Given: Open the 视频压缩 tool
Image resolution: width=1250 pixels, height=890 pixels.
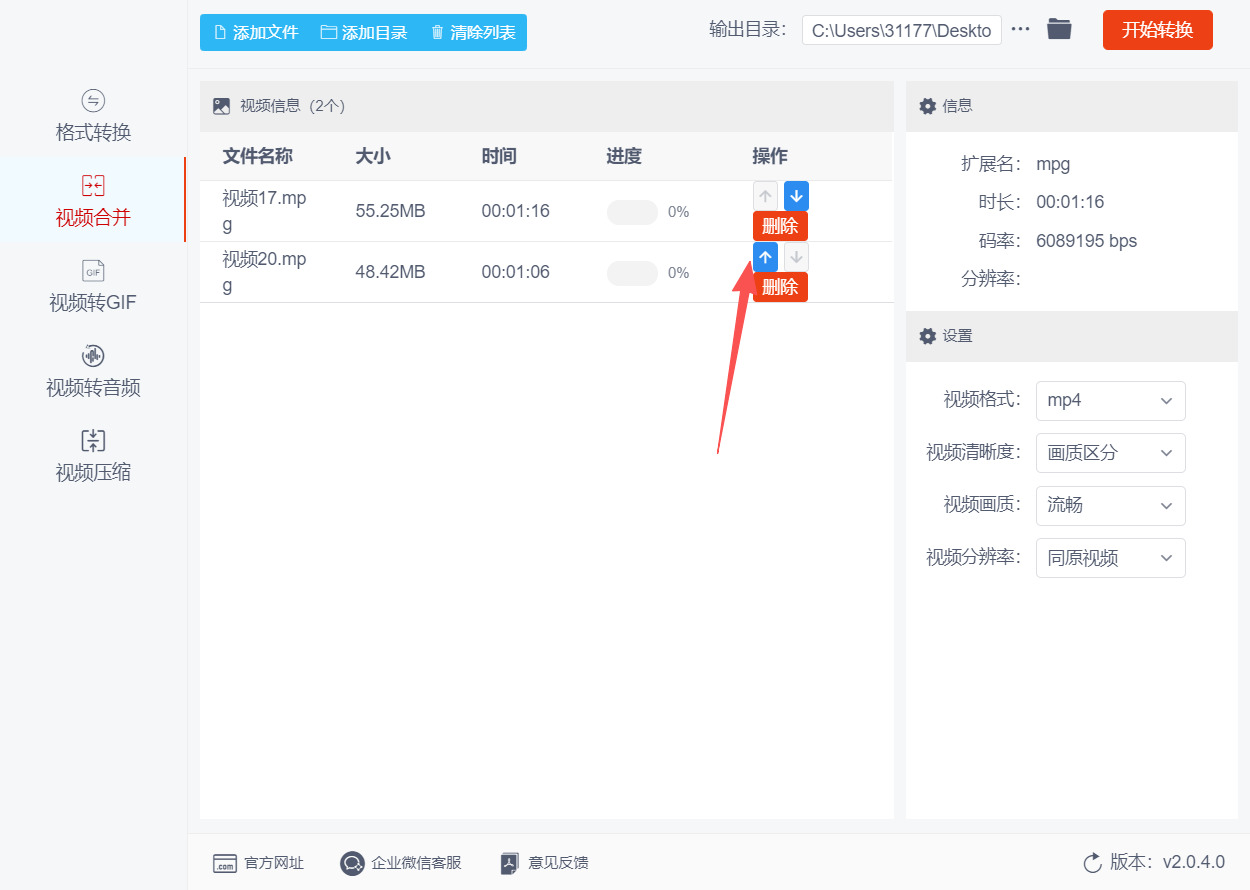Looking at the screenshot, I should coord(93,456).
